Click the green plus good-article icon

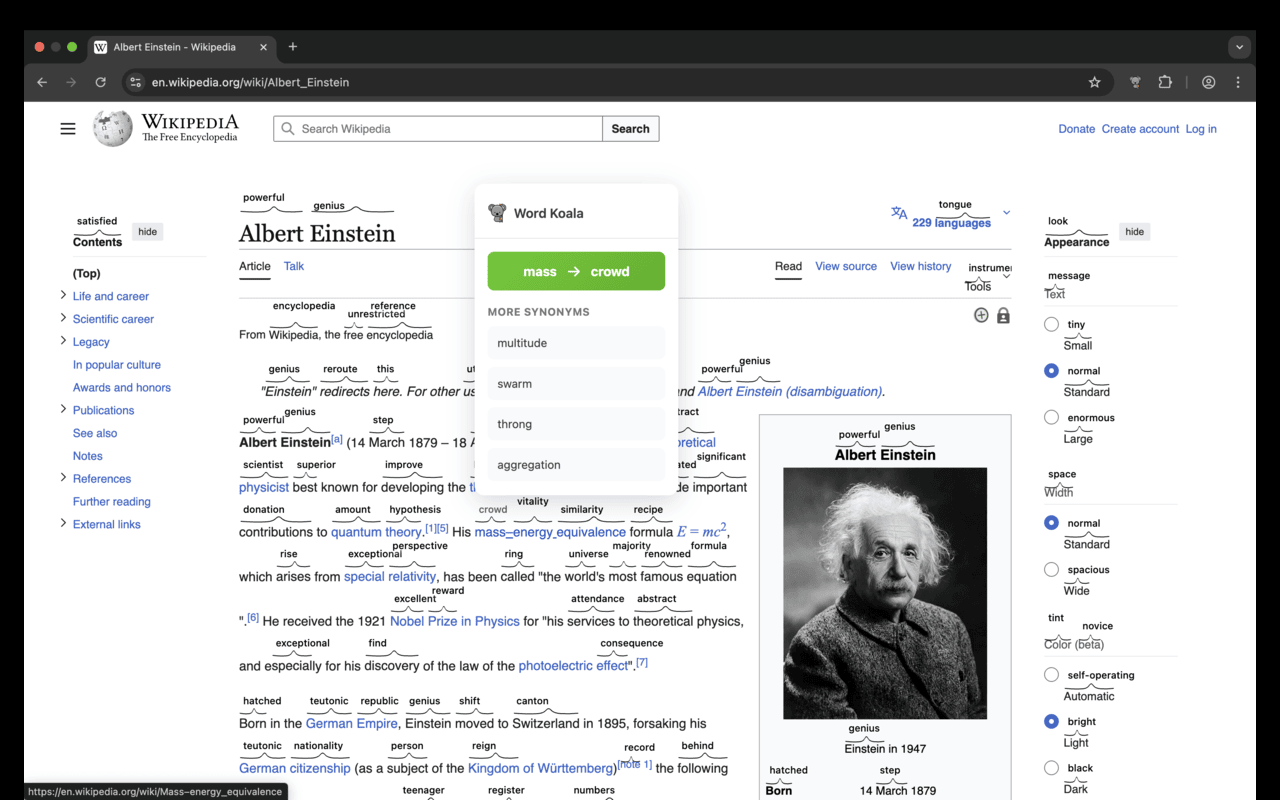pos(981,315)
